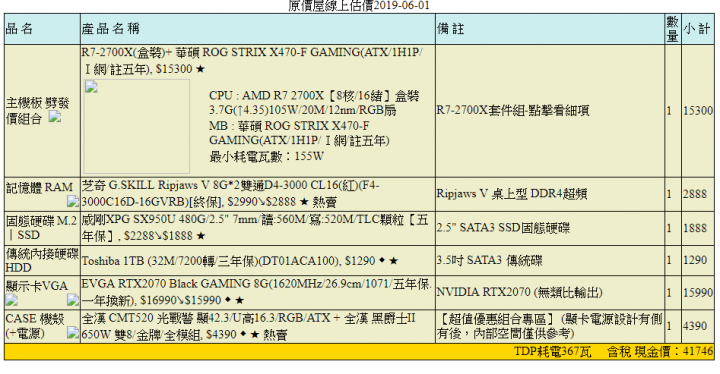The height and width of the screenshot is (374, 720).
Task: Click the 含稅 現金價：41746 total
Action: point(660,352)
